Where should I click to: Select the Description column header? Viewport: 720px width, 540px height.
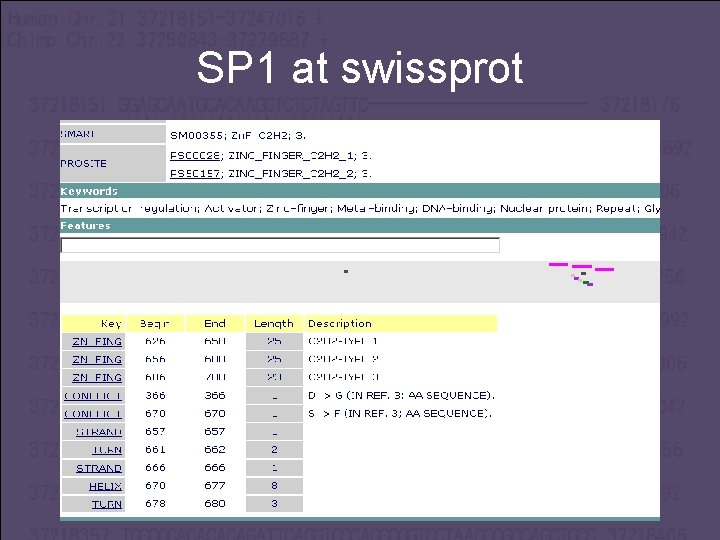pos(400,323)
